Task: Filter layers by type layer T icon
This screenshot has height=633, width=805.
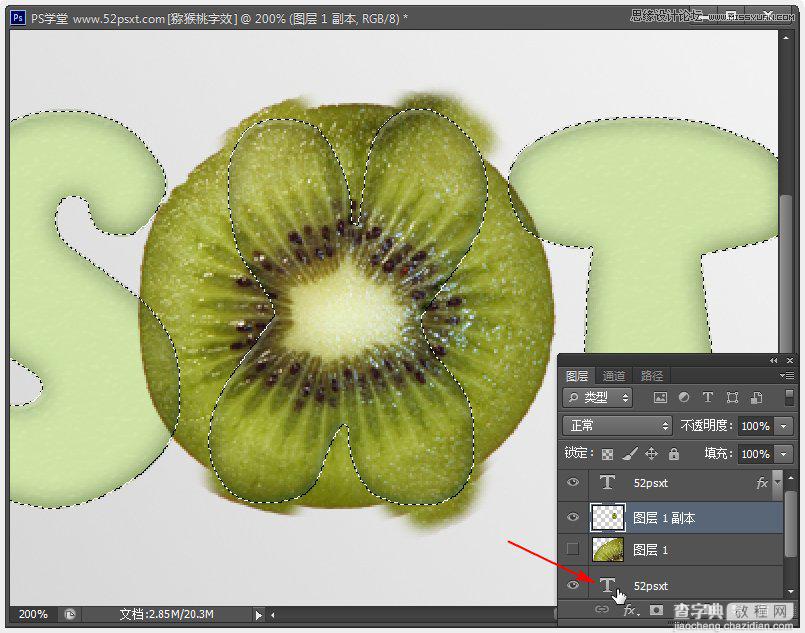Action: (x=707, y=397)
